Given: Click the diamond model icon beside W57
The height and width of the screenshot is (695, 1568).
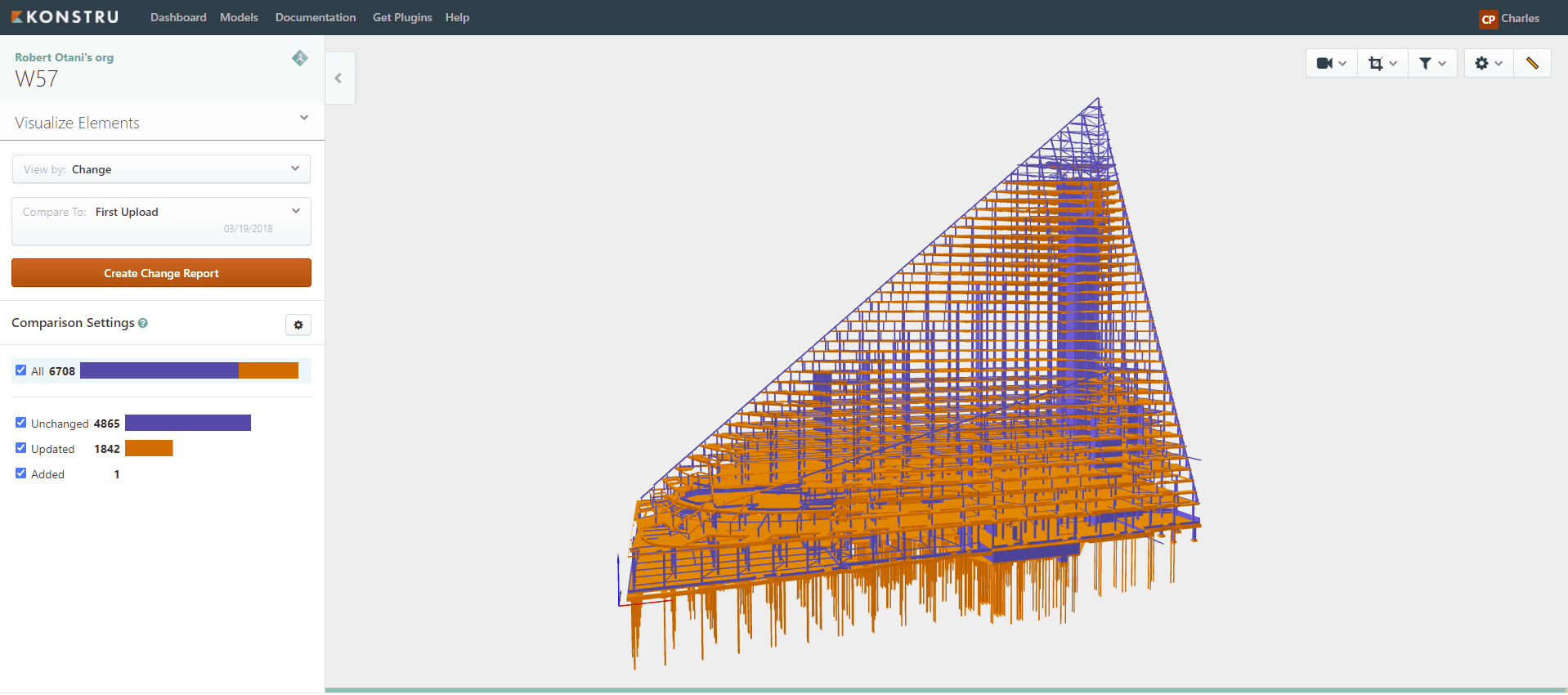Looking at the screenshot, I should (x=300, y=58).
